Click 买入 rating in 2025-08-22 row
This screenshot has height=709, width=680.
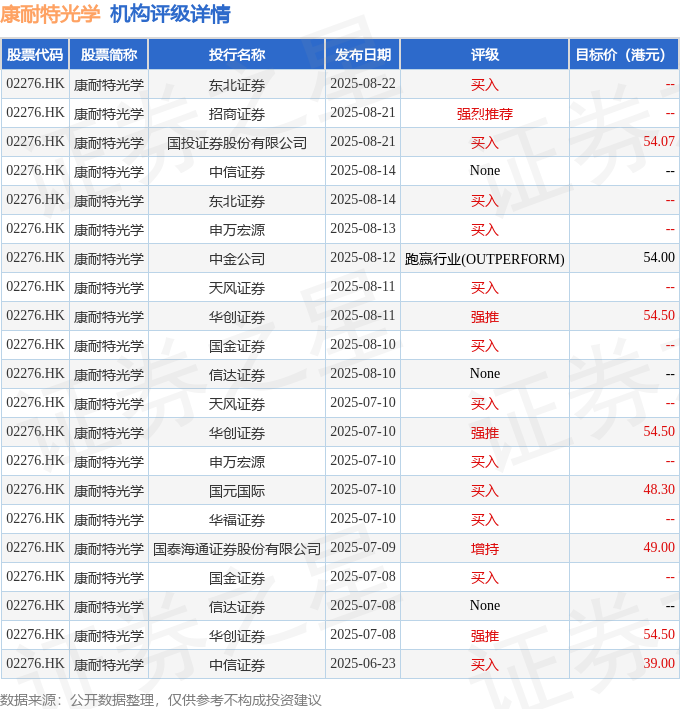(x=485, y=85)
